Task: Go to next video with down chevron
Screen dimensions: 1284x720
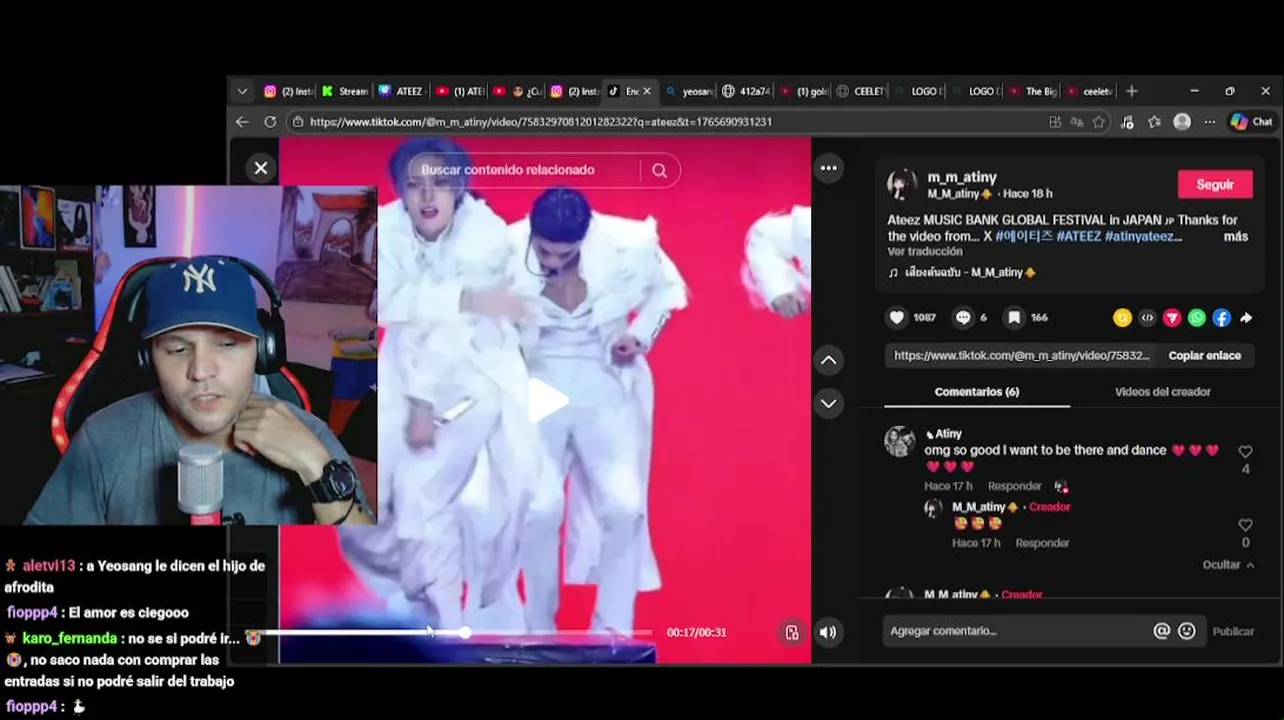Action: pyautogui.click(x=828, y=403)
